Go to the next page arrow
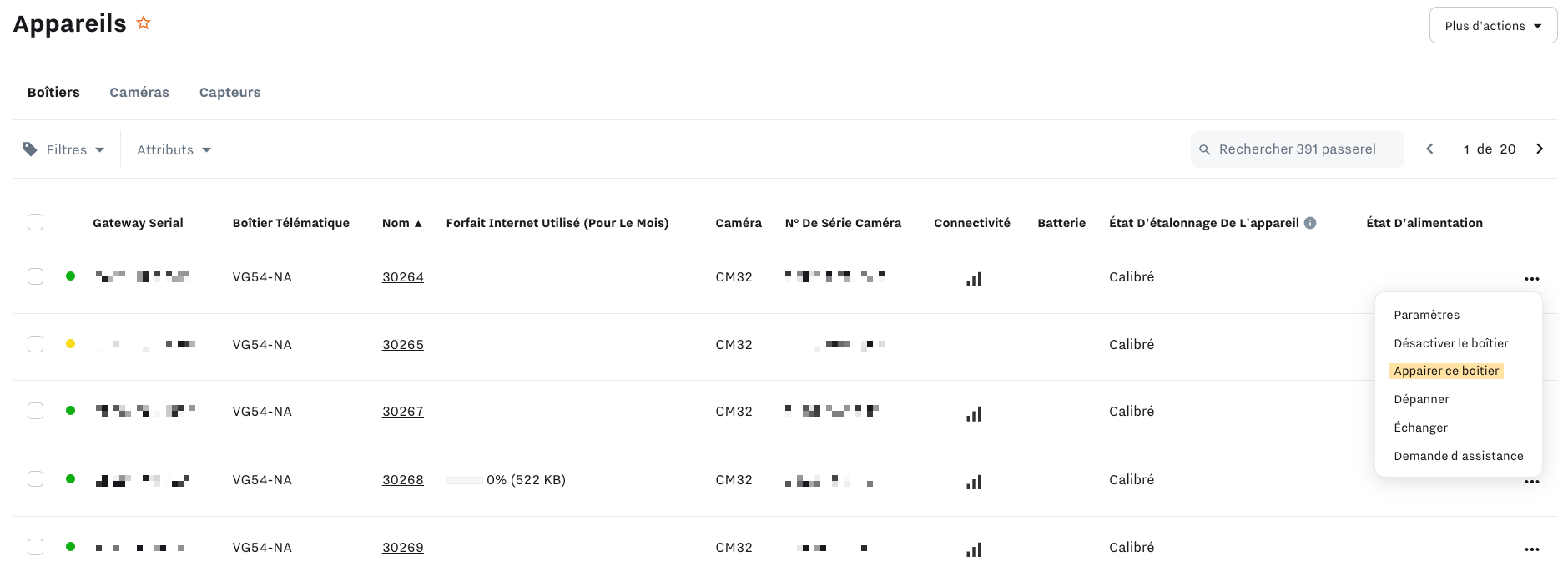 (1540, 149)
